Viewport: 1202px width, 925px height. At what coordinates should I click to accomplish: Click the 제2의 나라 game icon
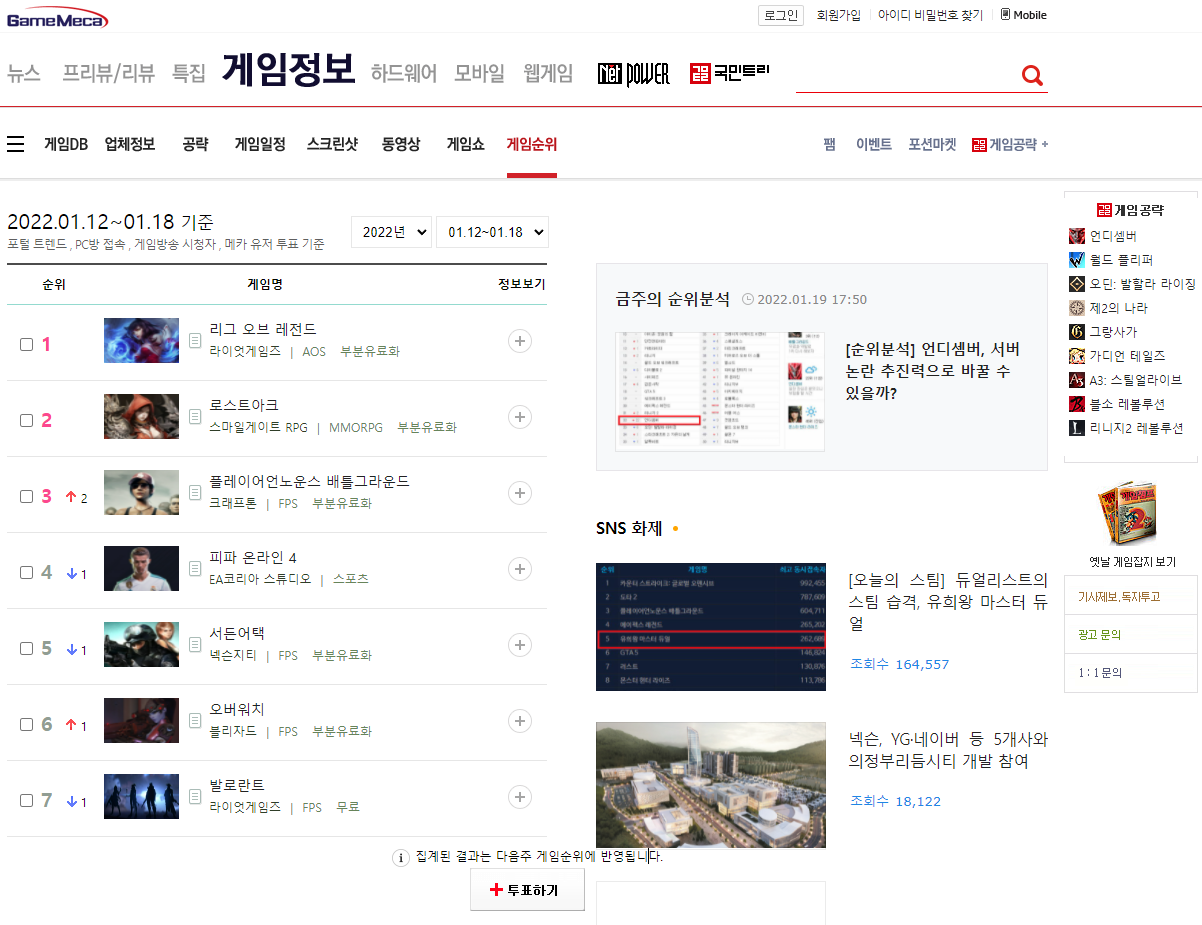coord(1077,308)
